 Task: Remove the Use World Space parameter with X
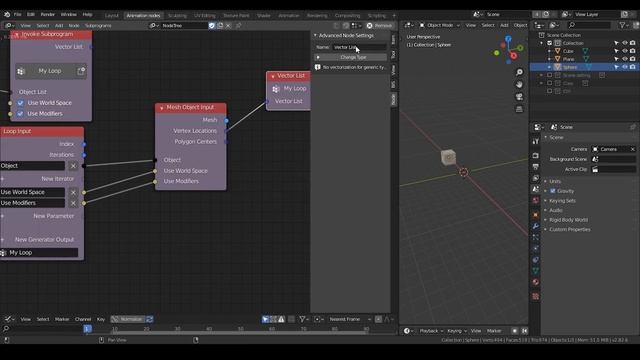tap(73, 192)
